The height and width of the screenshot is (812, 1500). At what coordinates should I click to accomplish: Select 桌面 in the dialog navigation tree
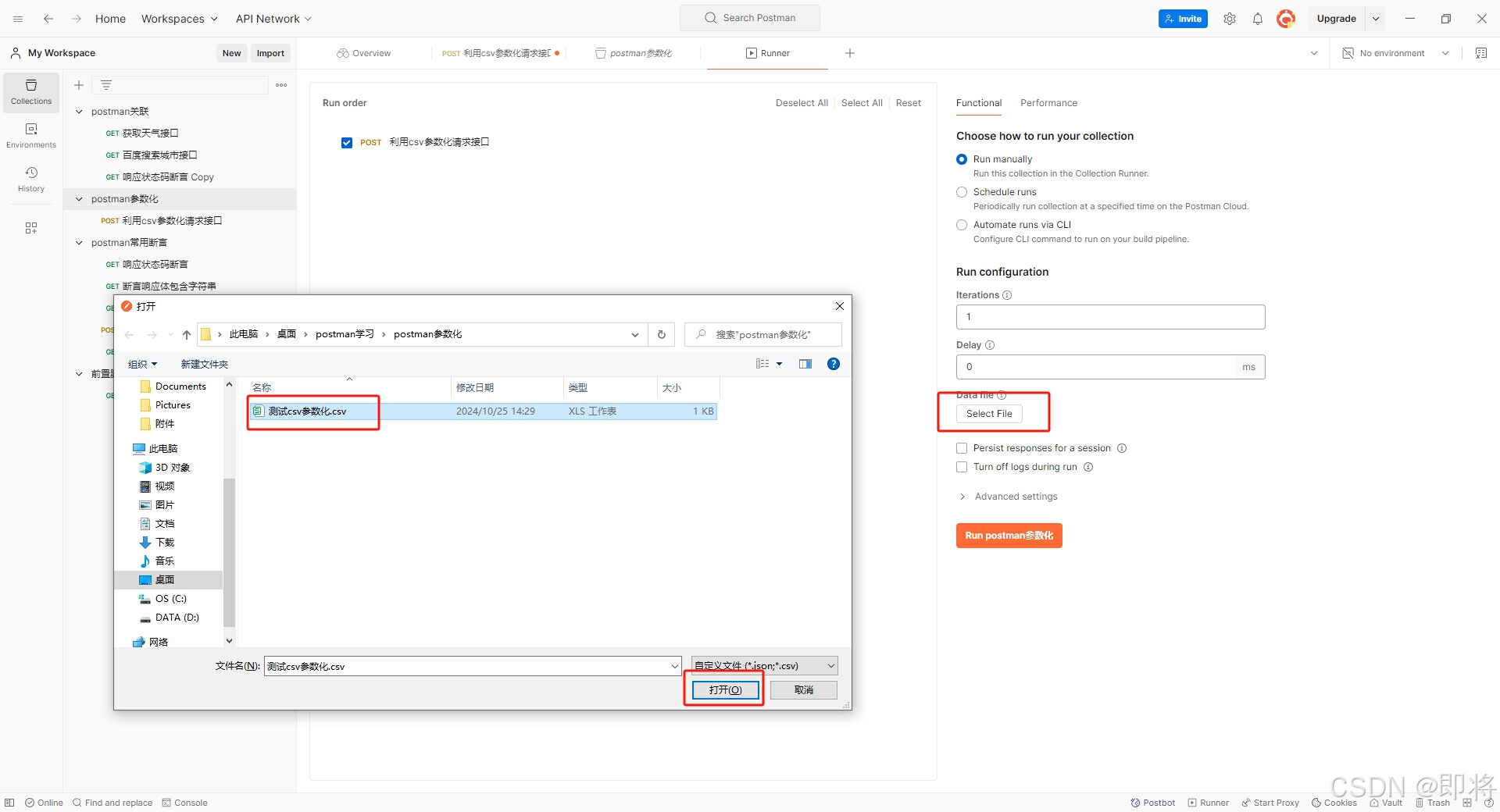164,580
